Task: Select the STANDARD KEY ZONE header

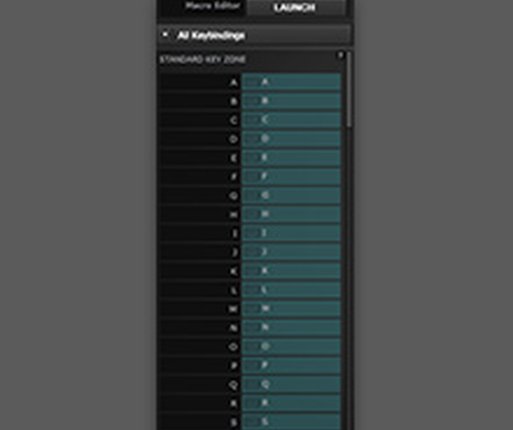Action: (203, 60)
